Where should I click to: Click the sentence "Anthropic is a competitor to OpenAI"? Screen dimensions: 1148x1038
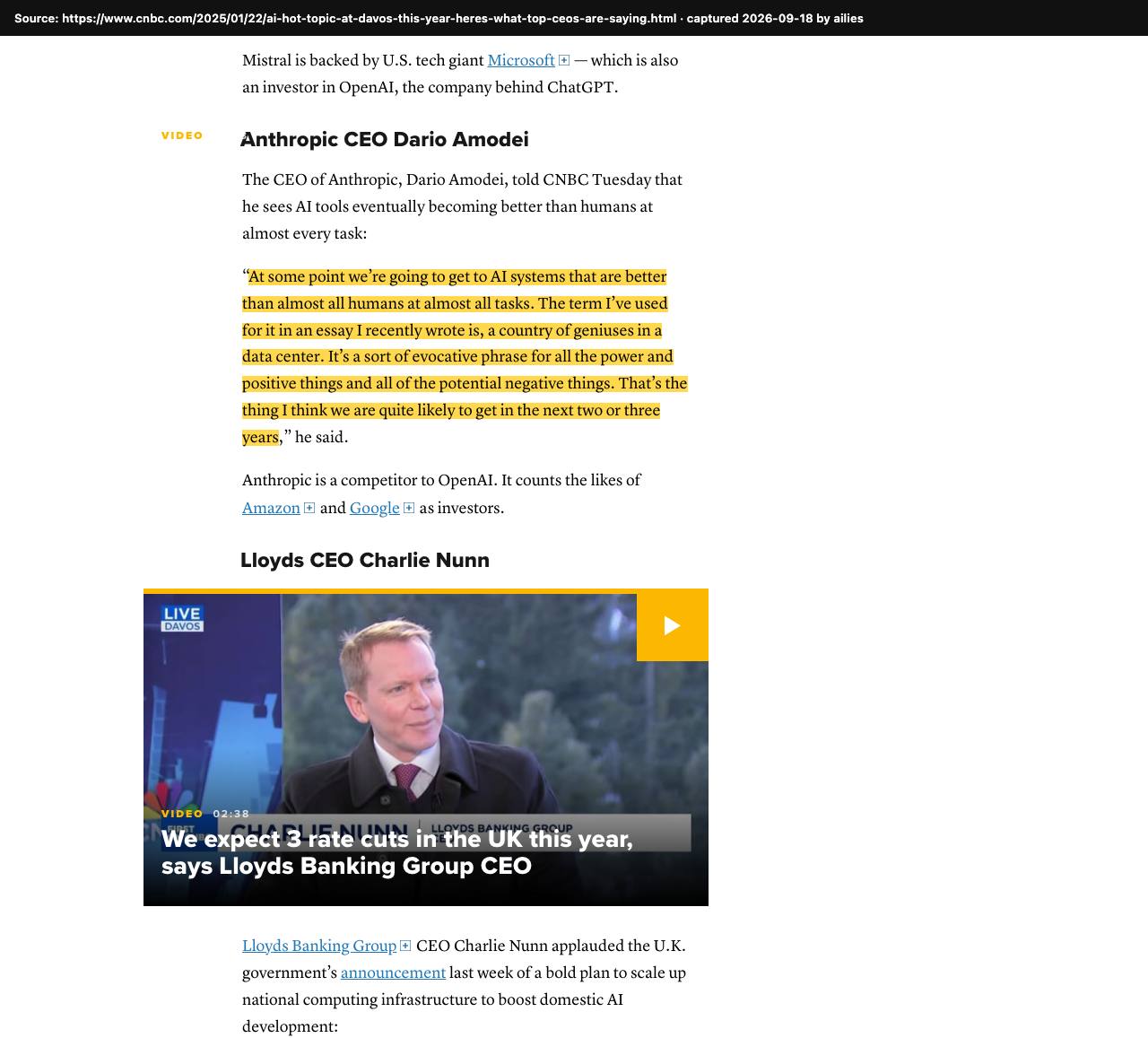click(x=368, y=481)
